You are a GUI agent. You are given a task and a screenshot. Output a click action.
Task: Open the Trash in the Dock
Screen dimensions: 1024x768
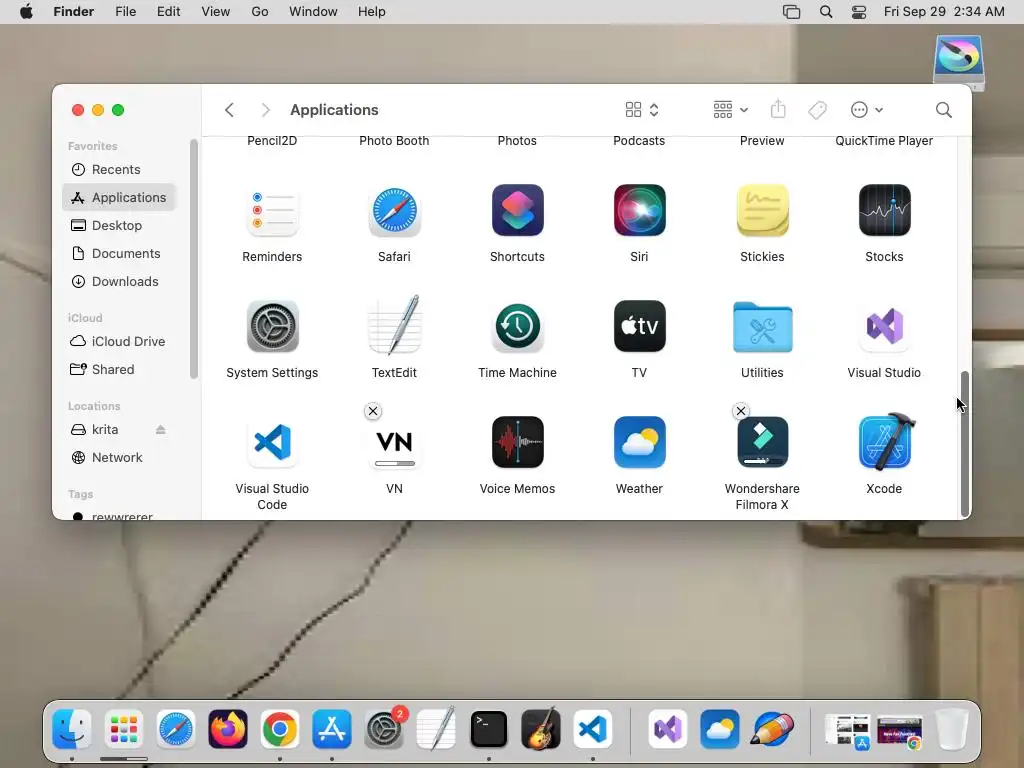point(952,729)
